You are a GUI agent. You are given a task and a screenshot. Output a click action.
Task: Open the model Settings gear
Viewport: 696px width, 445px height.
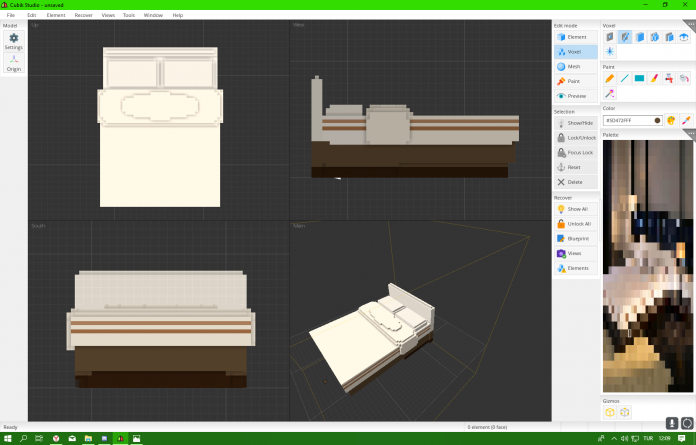pyautogui.click(x=14, y=41)
